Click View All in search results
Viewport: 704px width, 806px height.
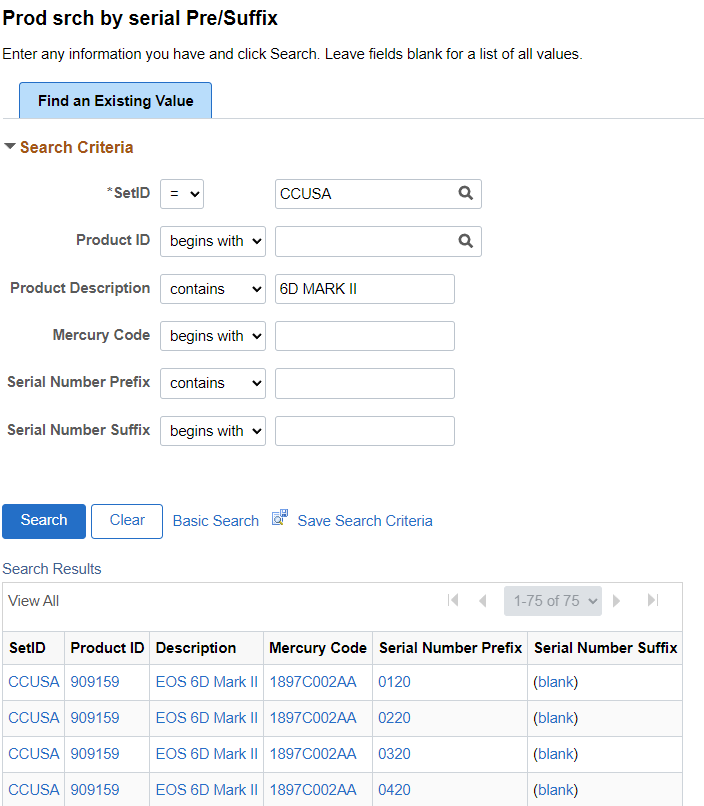(33, 601)
